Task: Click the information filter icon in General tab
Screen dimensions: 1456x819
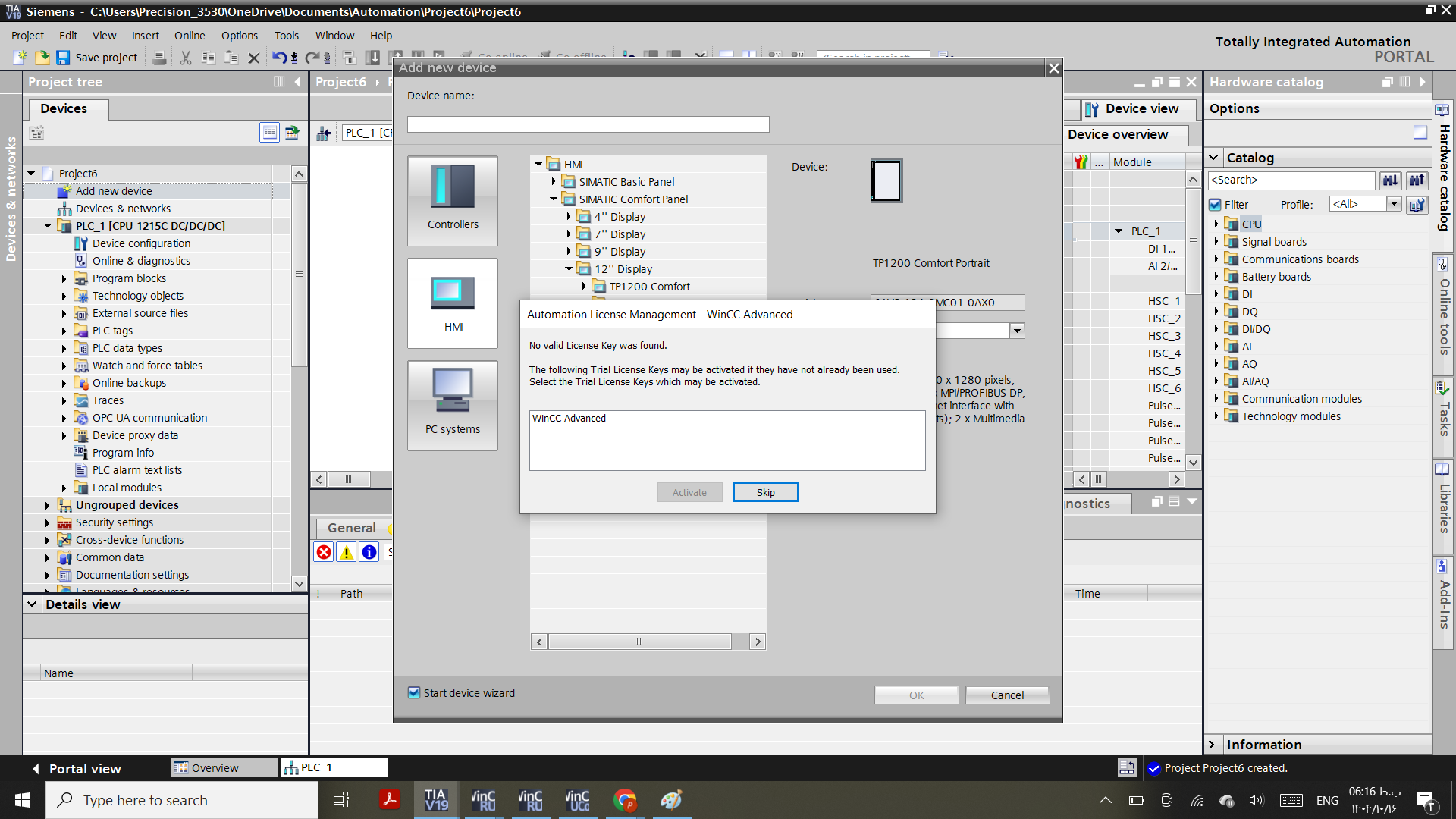Action: tap(369, 552)
